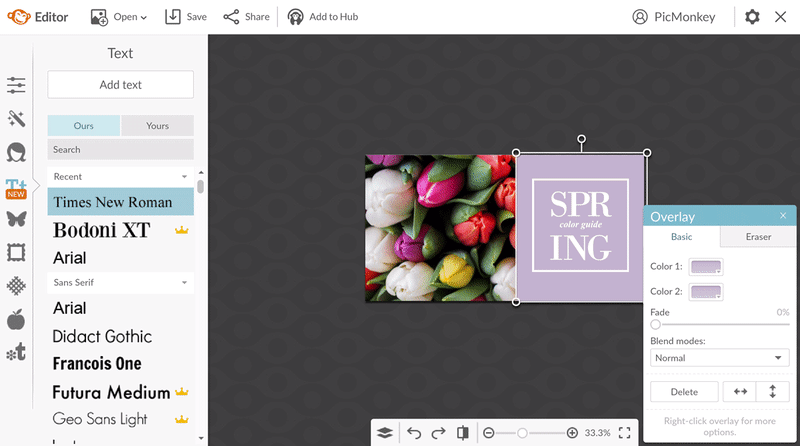Click the layers palette icon
The image size is (800, 446).
pyautogui.click(x=385, y=433)
